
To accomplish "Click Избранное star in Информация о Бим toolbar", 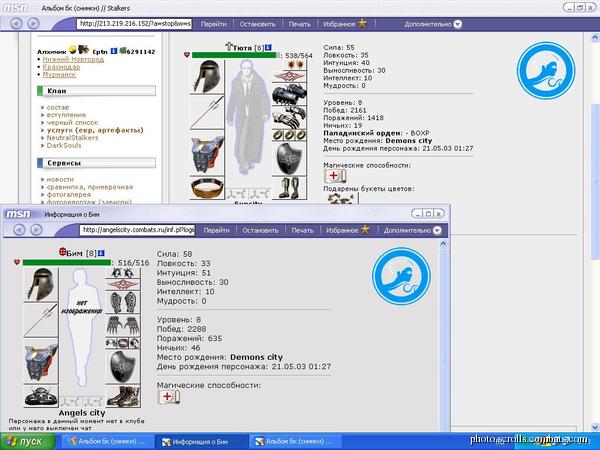I will click(365, 230).
